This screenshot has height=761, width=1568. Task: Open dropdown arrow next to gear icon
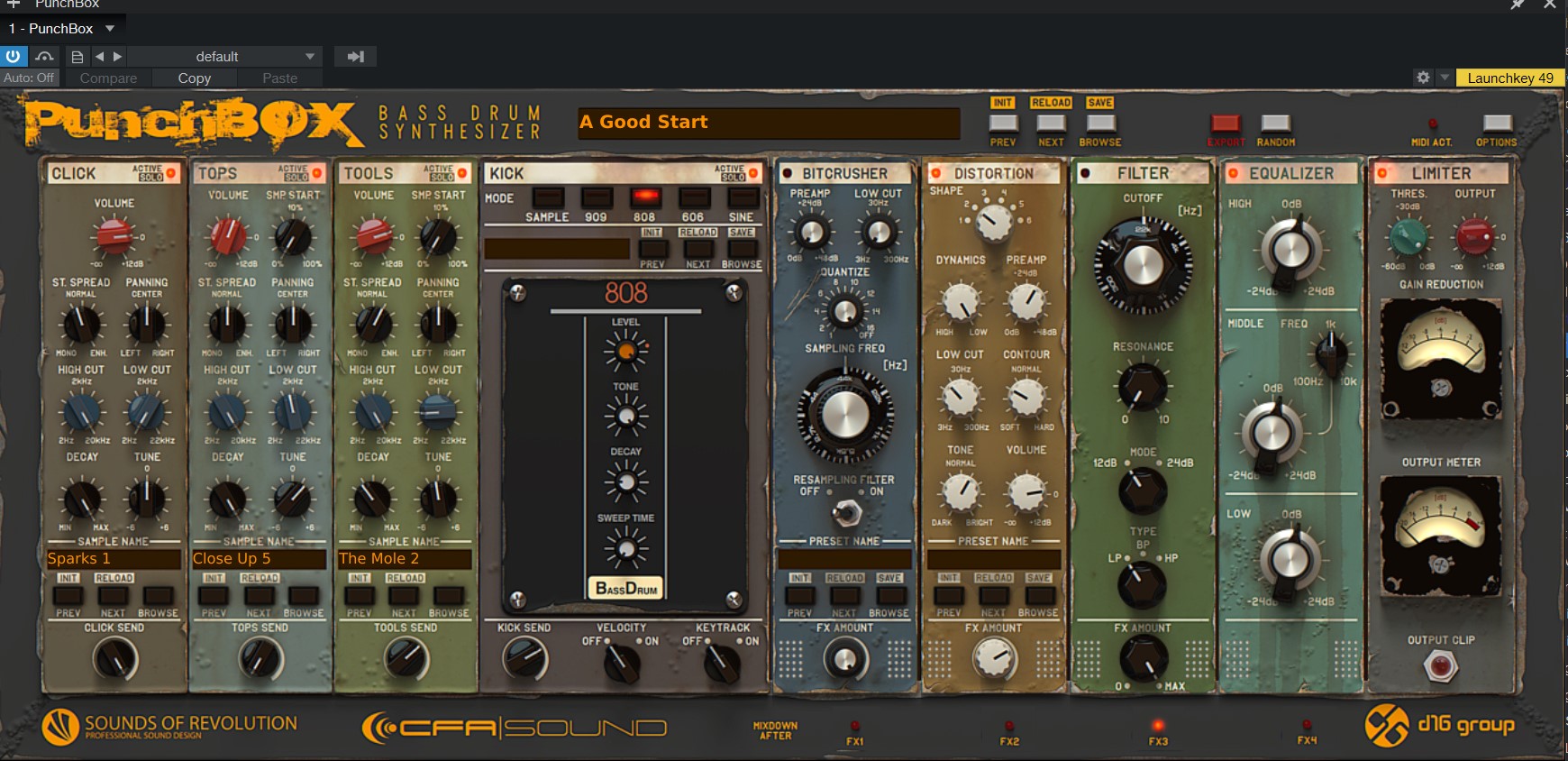pos(1445,78)
